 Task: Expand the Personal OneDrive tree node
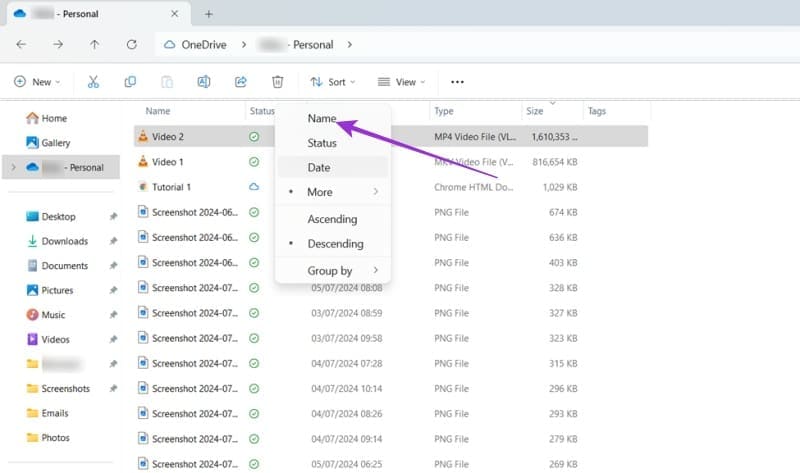pos(13,167)
